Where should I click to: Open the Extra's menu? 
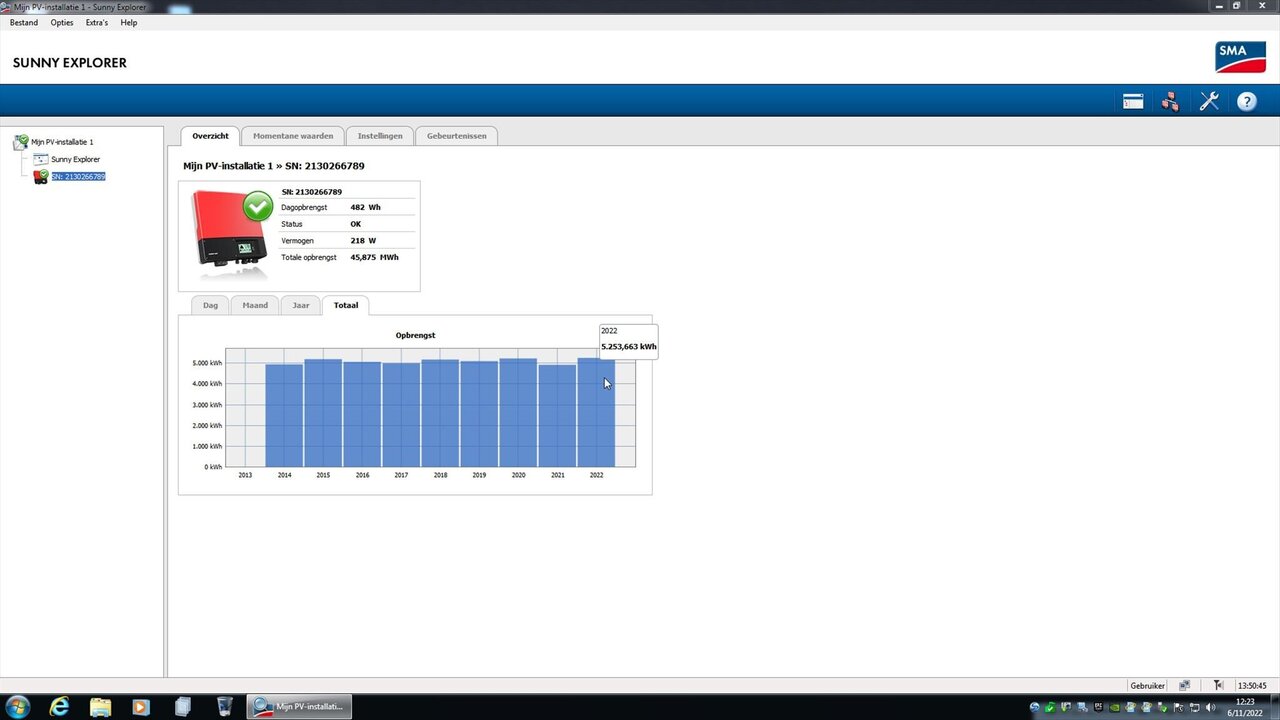point(97,22)
